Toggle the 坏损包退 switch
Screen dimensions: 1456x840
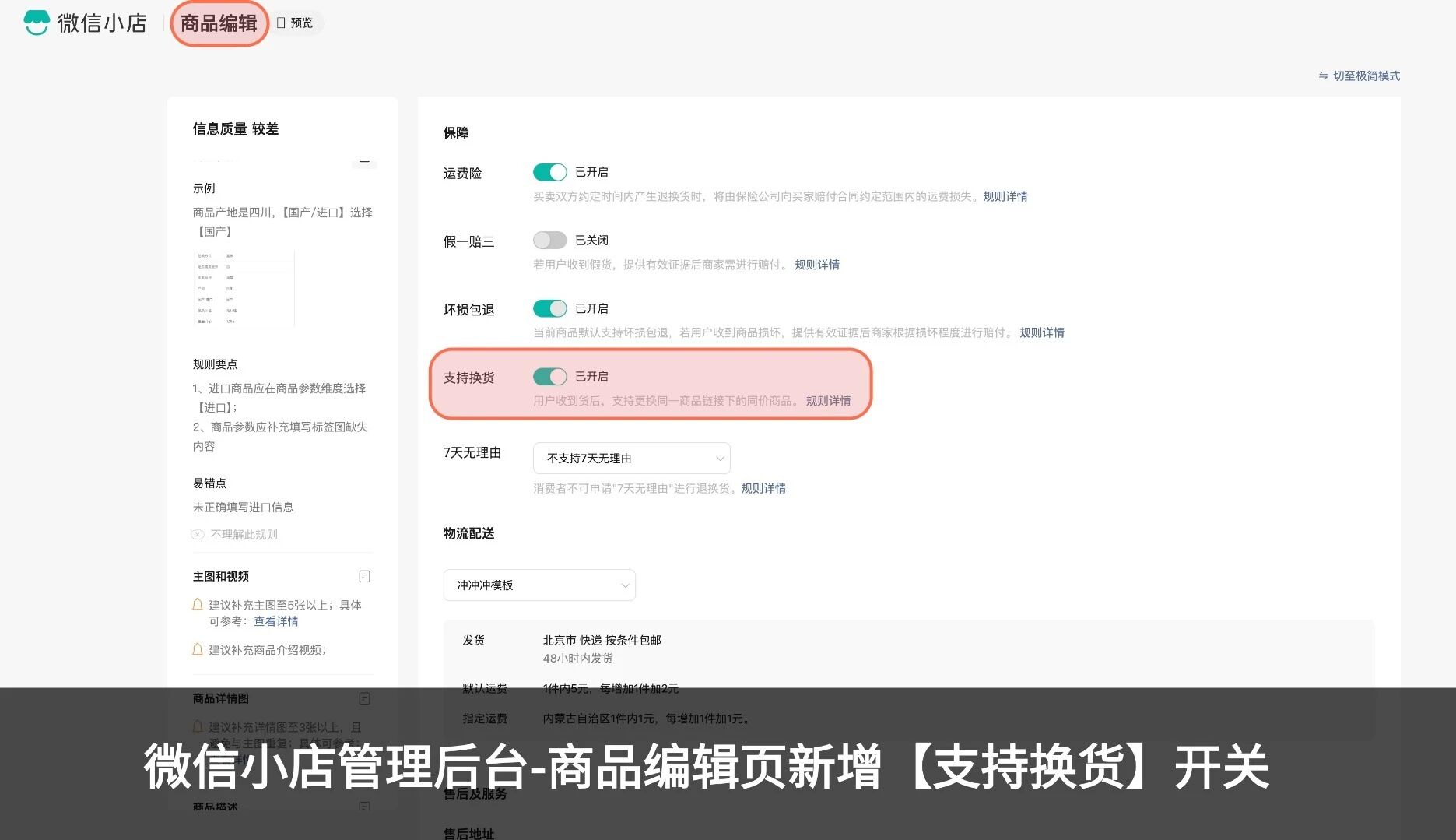click(549, 308)
